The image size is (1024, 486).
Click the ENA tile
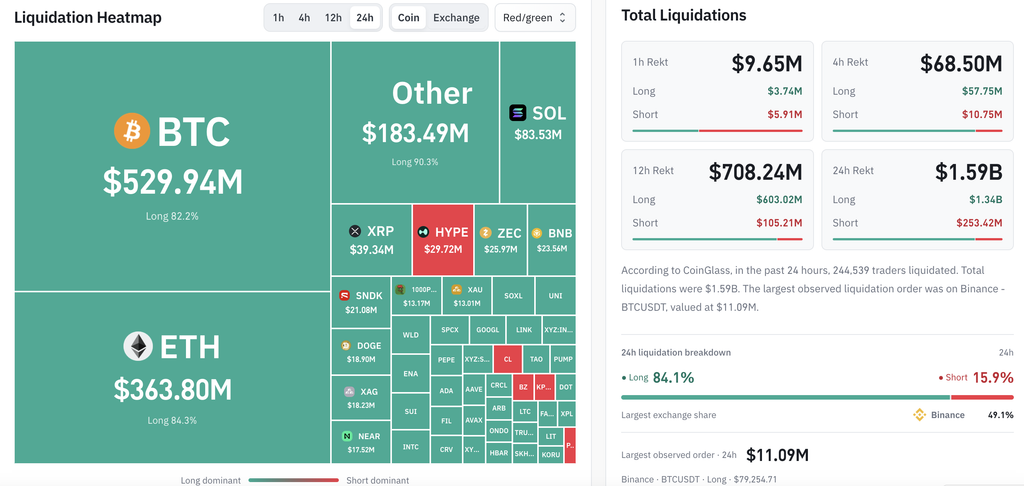coord(411,374)
